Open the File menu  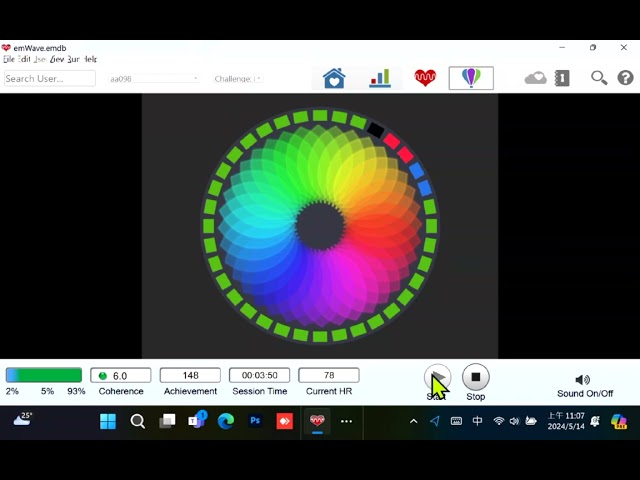pos(9,59)
